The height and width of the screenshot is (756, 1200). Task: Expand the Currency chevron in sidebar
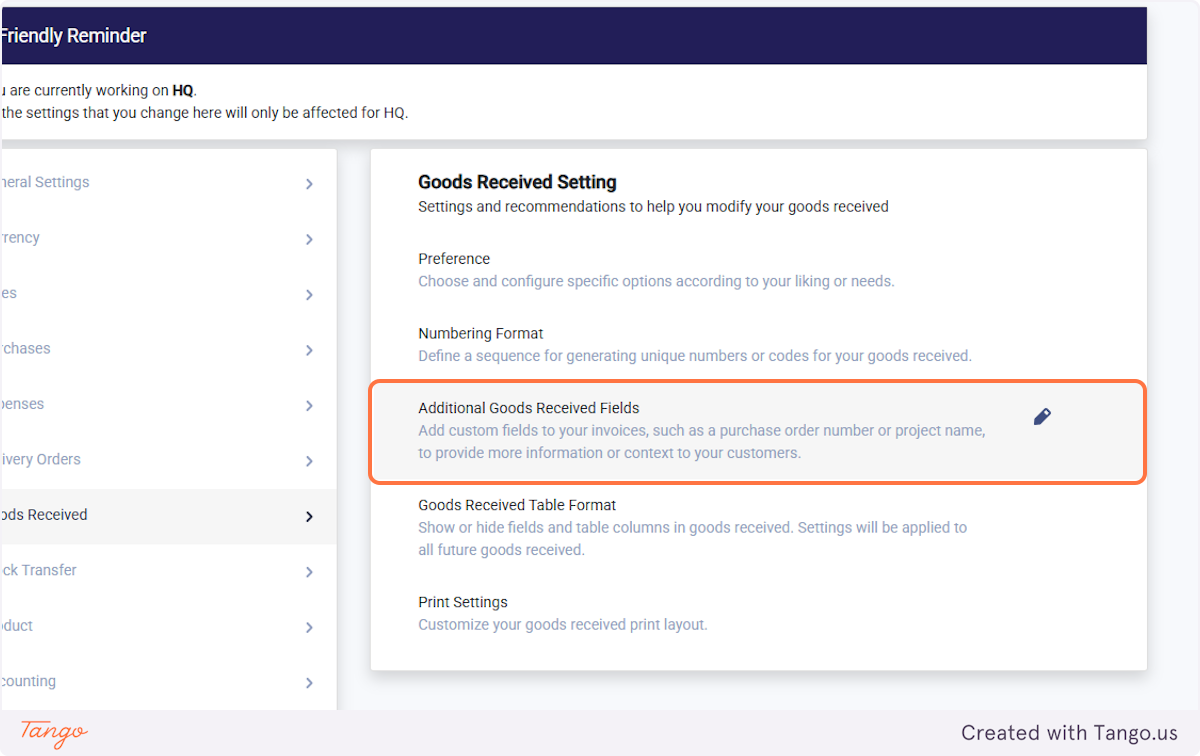coord(309,239)
